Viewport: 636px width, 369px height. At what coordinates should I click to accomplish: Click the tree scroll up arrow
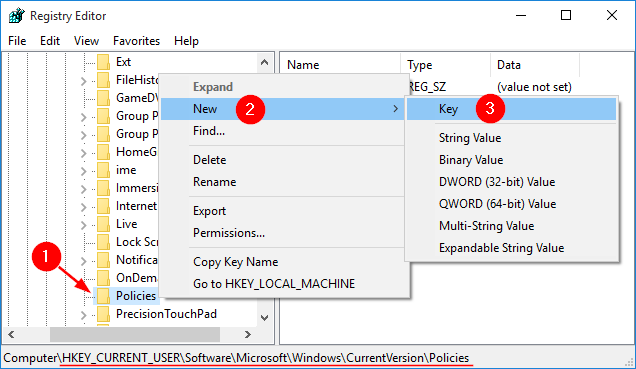264,62
